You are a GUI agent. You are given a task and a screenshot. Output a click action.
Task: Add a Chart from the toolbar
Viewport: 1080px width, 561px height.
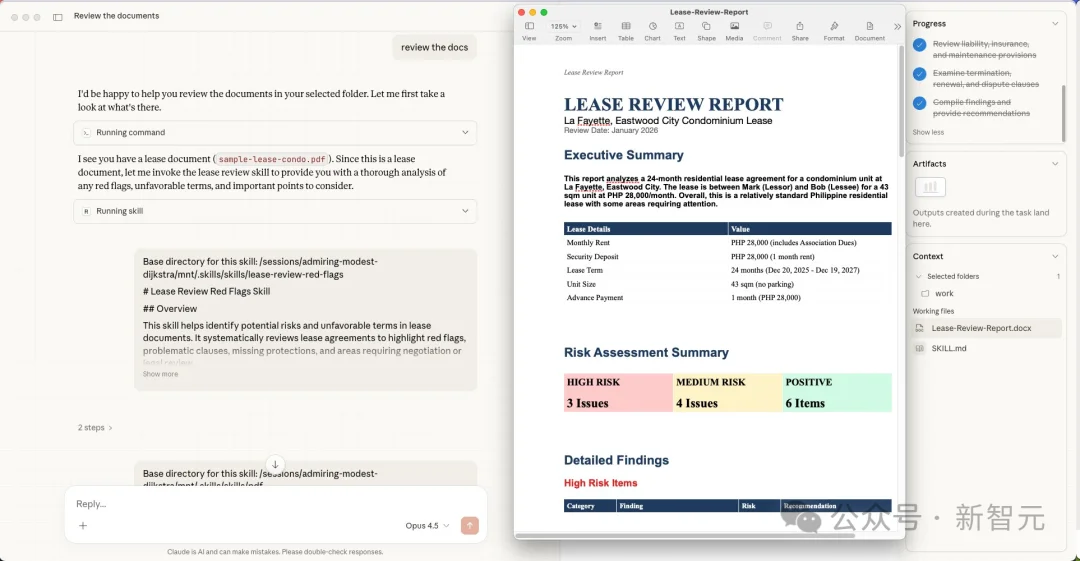click(652, 30)
